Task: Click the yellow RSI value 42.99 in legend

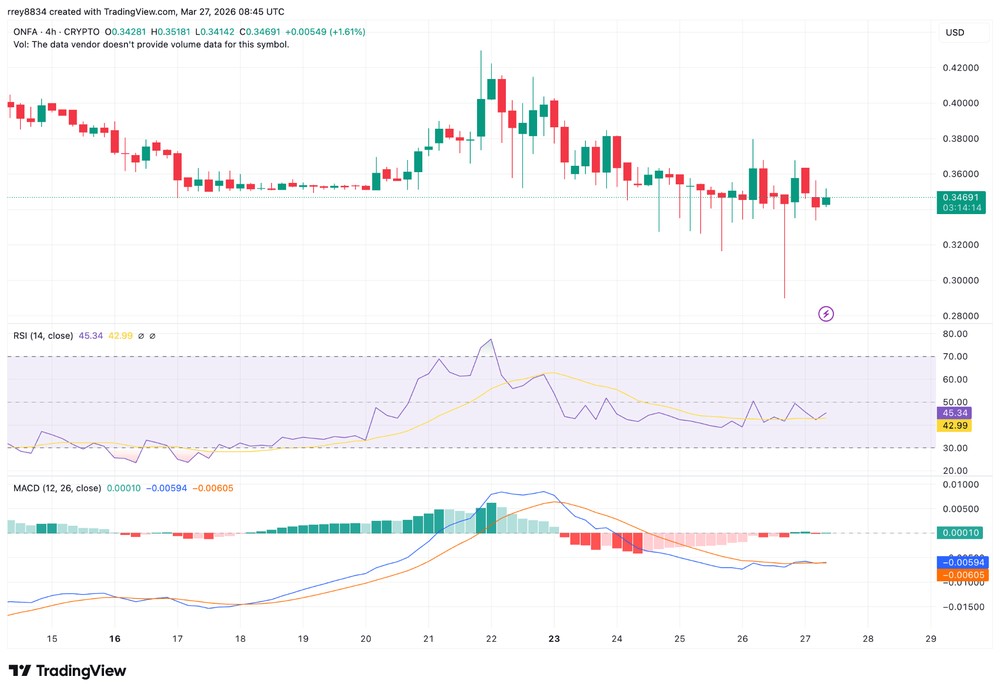Action: tap(121, 335)
